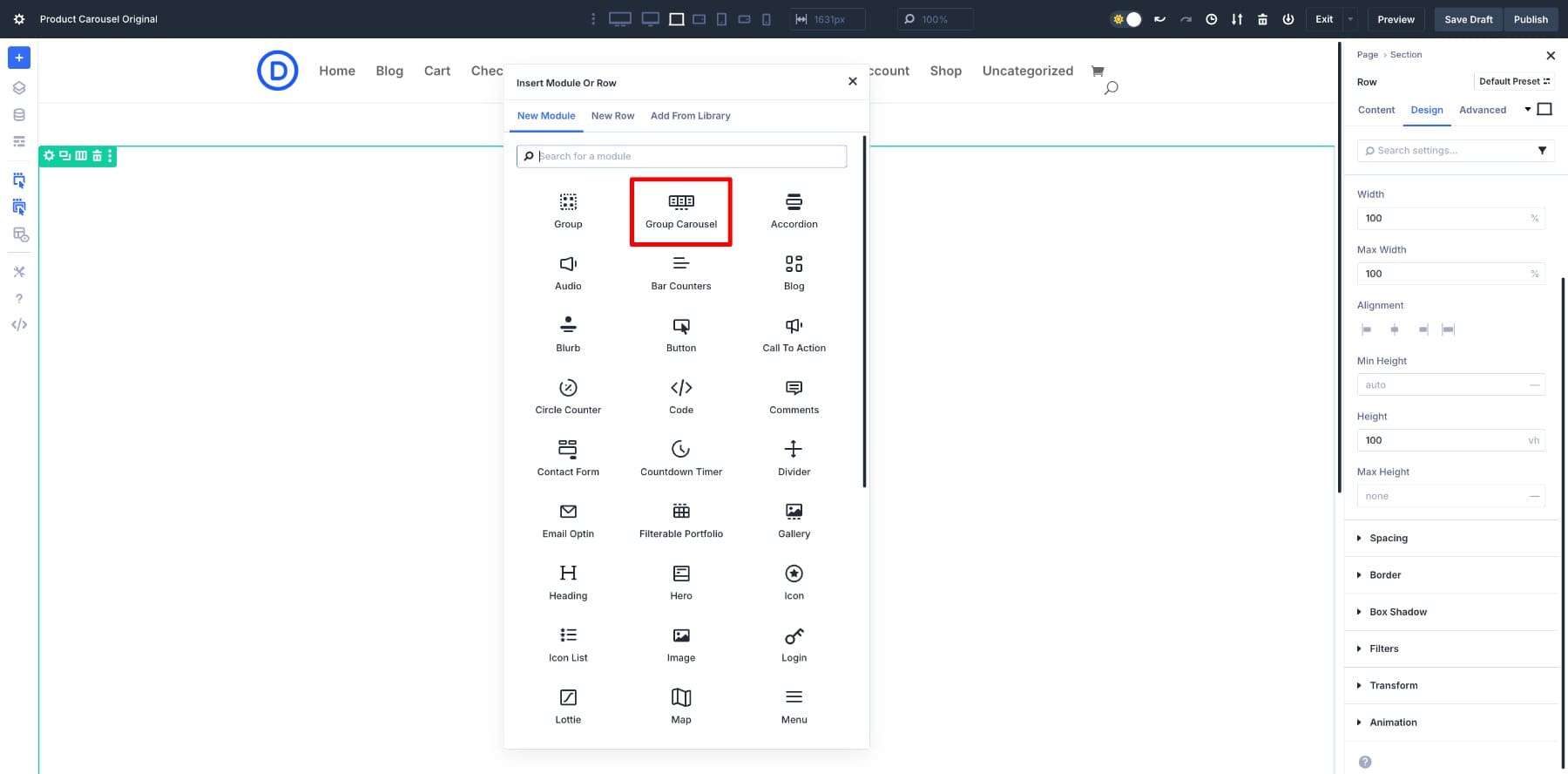Expand the Box Shadow section
Viewport: 1568px width, 774px height.
[1450, 612]
